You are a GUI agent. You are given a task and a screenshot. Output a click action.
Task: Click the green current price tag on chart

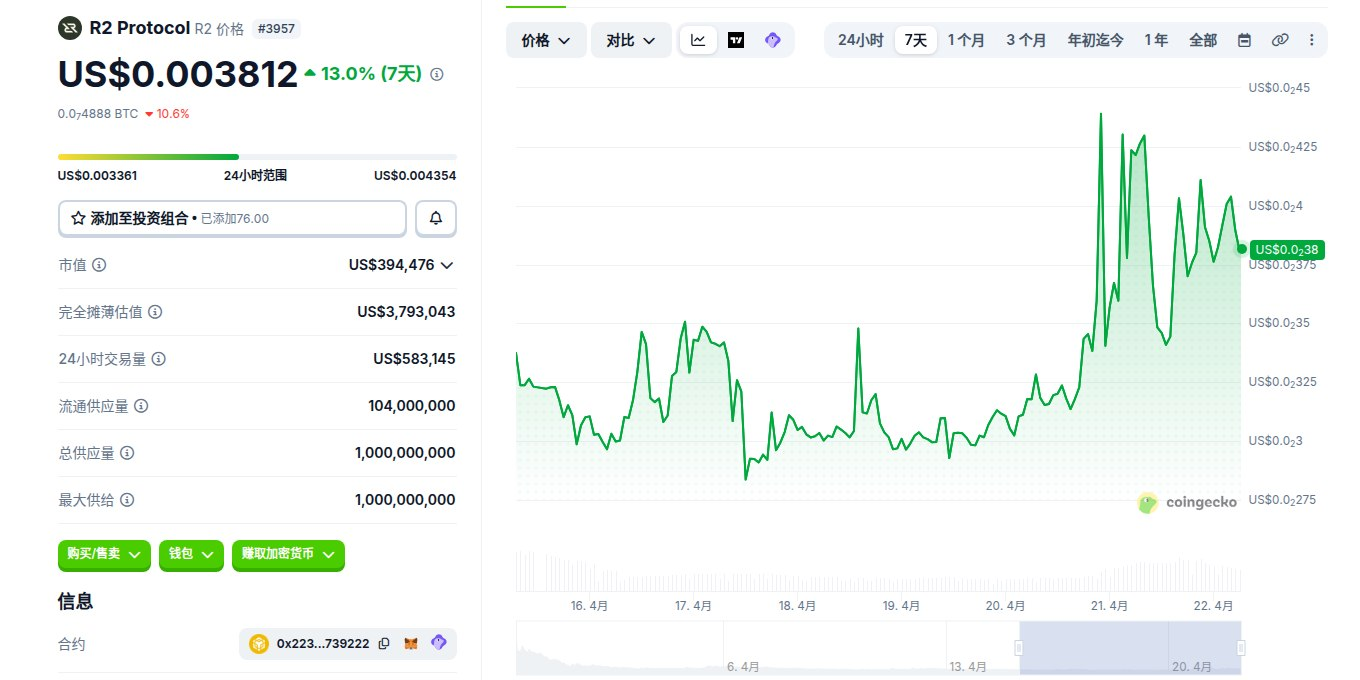(x=1285, y=249)
